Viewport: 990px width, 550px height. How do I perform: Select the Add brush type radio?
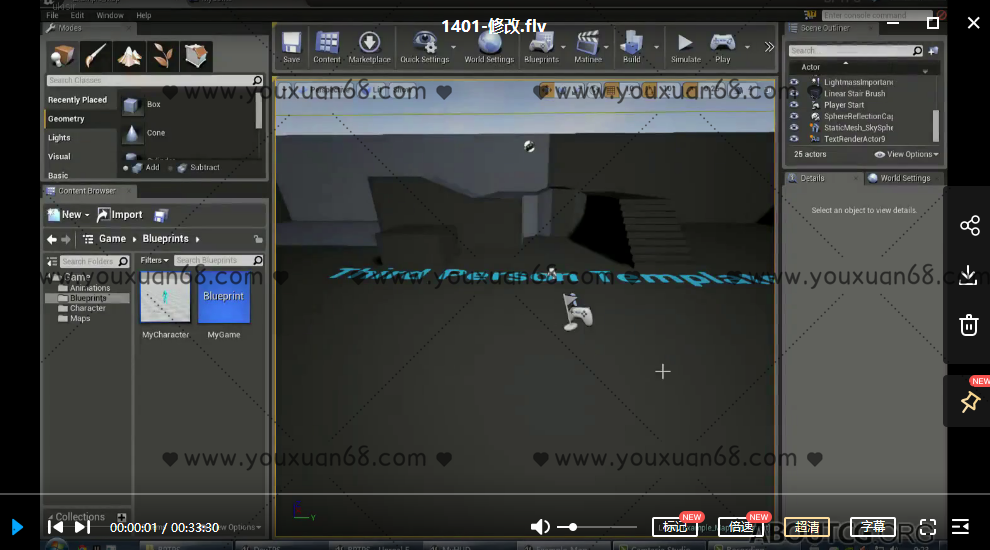coord(126,168)
